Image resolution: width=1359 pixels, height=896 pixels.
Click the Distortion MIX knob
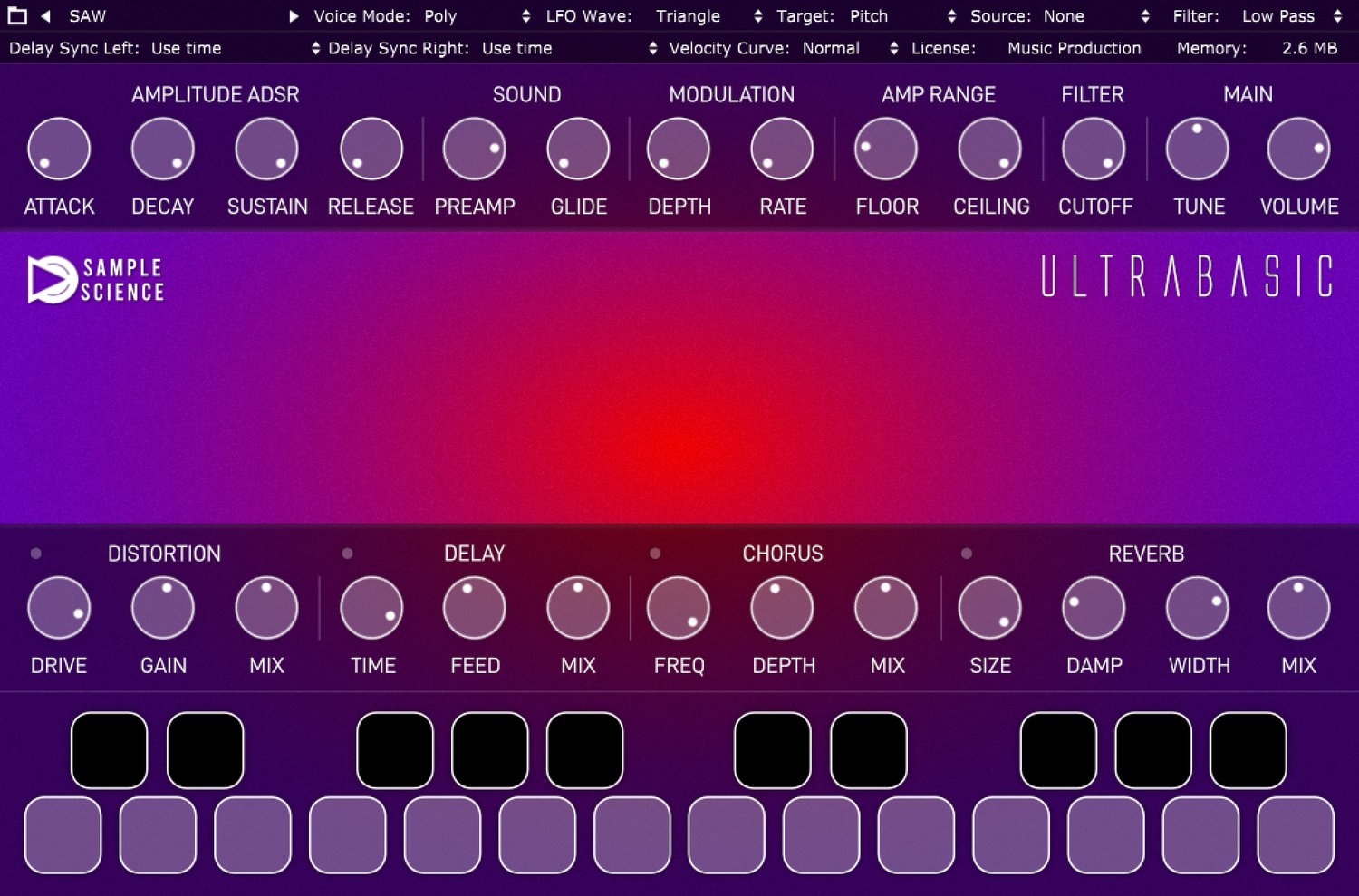(x=267, y=608)
